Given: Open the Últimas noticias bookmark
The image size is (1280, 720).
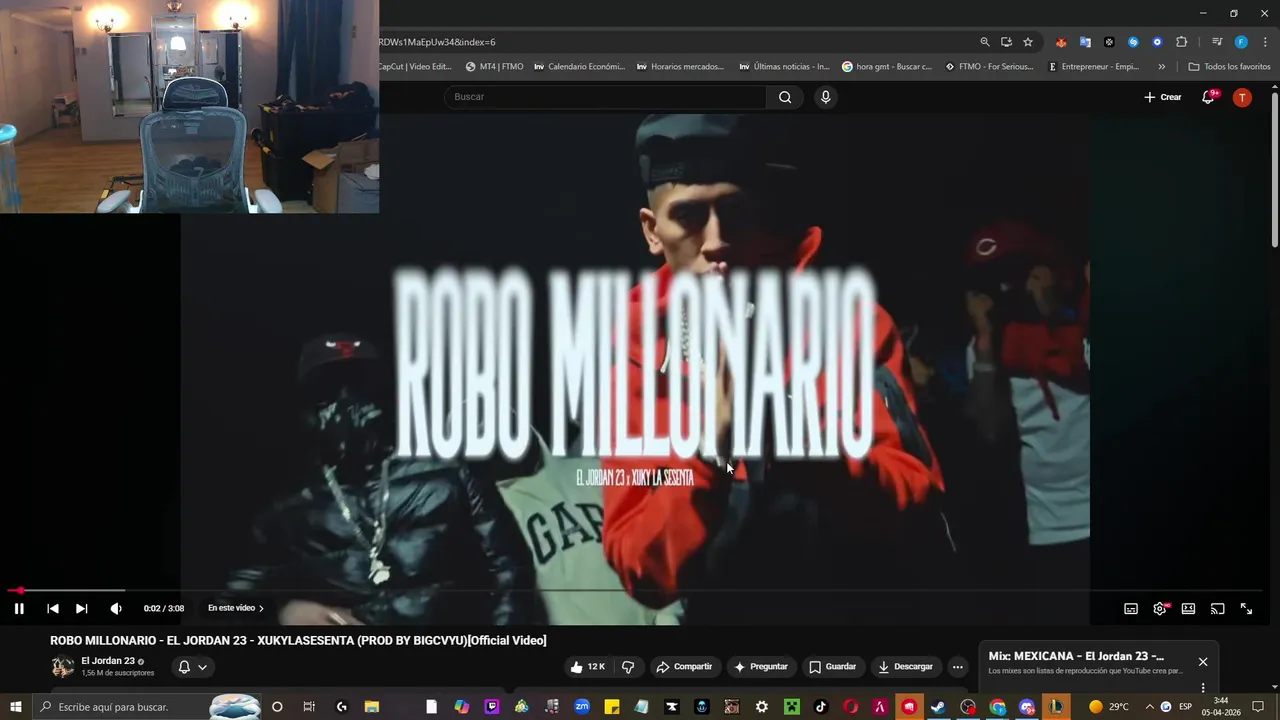Looking at the screenshot, I should tap(784, 67).
